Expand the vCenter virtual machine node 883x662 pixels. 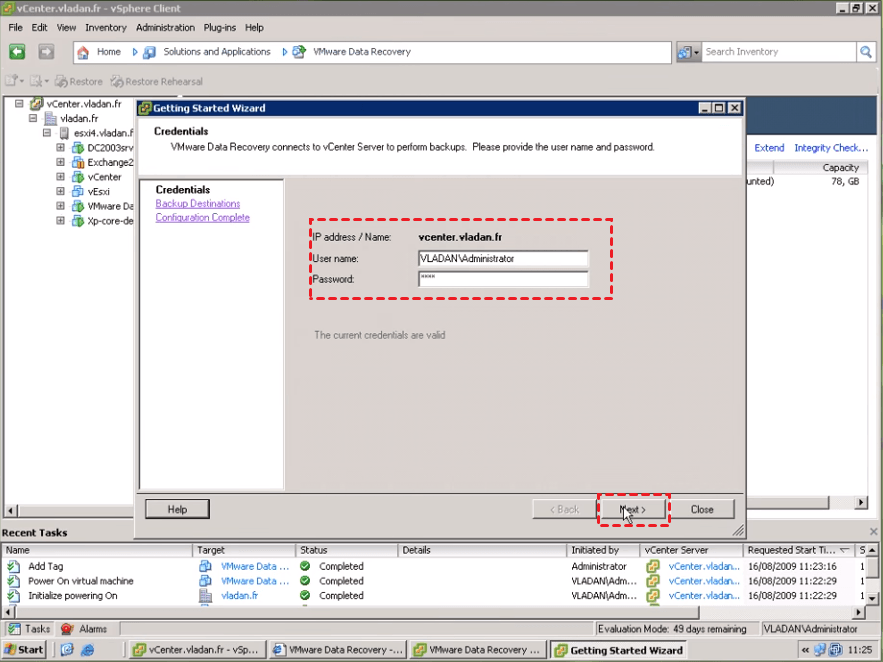tap(60, 177)
